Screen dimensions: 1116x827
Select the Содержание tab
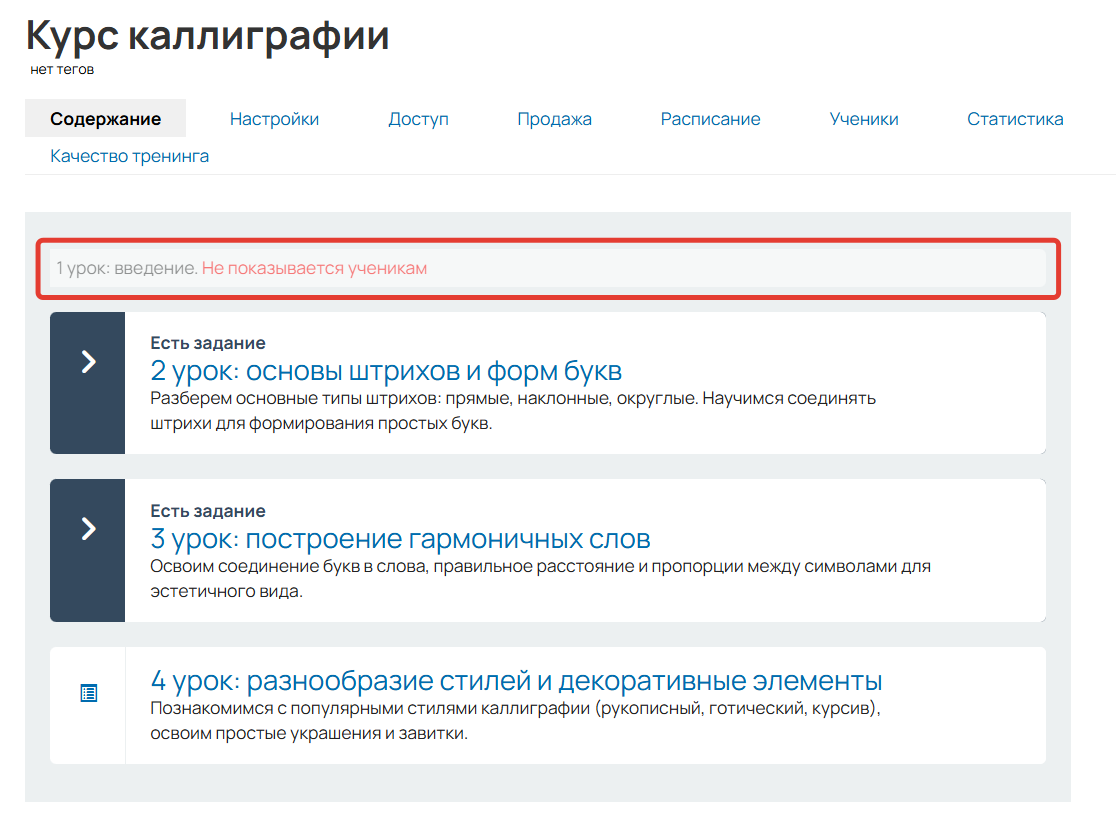click(x=105, y=117)
